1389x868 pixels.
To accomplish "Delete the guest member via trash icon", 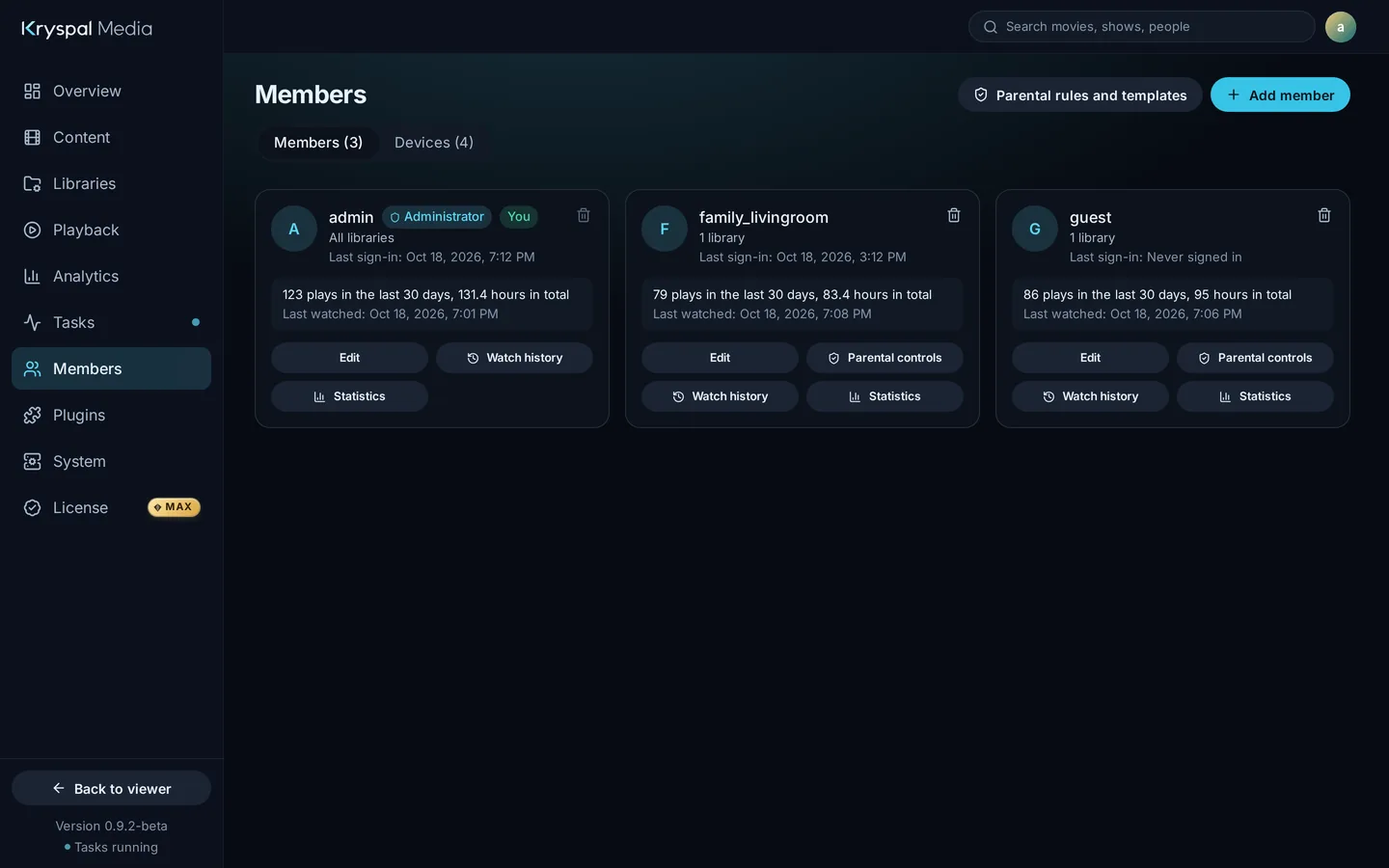I will tap(1324, 215).
